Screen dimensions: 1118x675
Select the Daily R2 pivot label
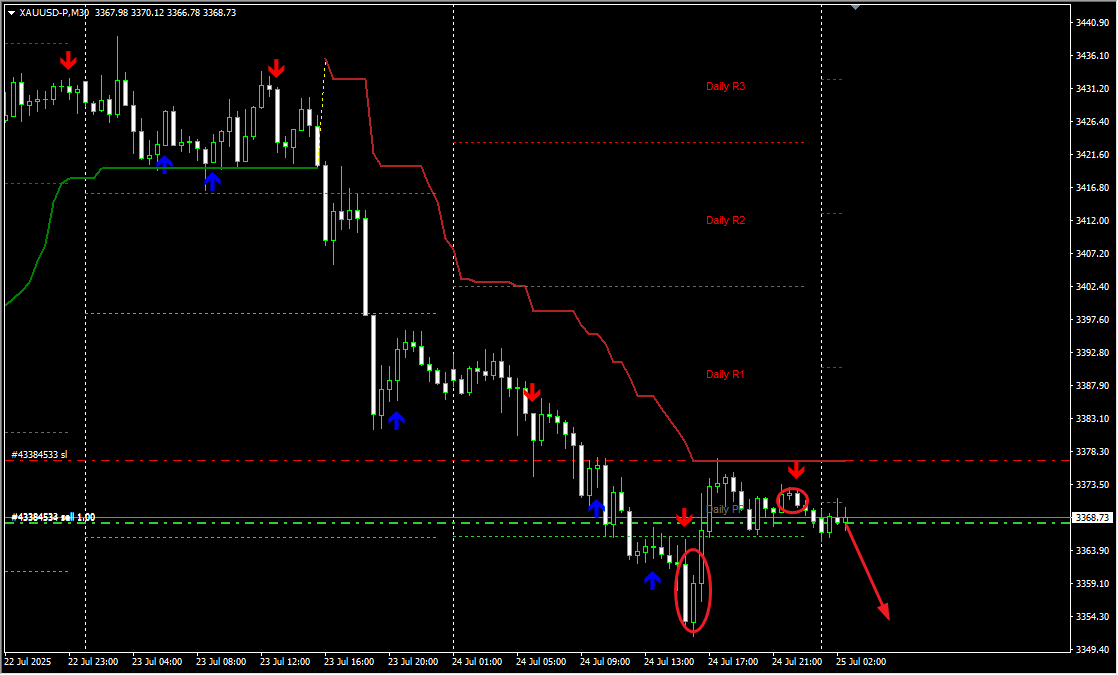726,221
